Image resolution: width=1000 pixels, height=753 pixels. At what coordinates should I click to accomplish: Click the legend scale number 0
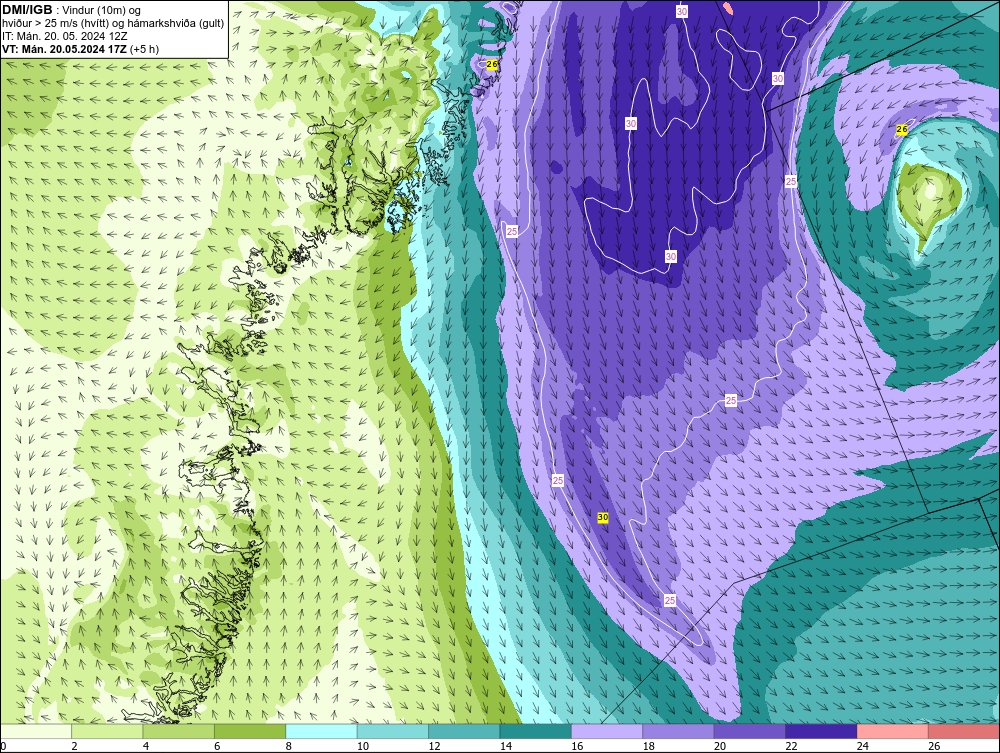pos(3,746)
